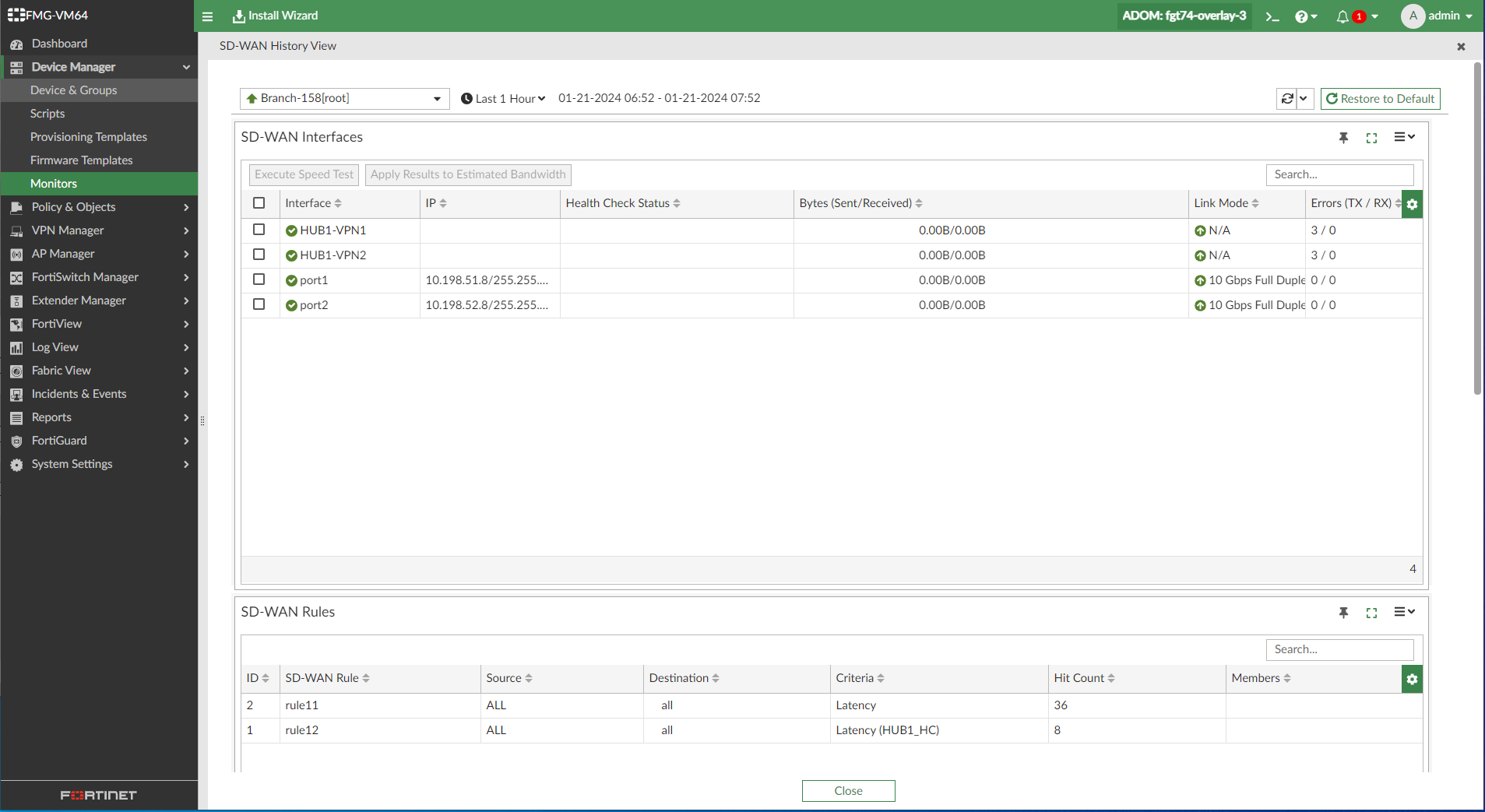Click the Restore to Default button
Screen dimensions: 1485x812
(1380, 99)
